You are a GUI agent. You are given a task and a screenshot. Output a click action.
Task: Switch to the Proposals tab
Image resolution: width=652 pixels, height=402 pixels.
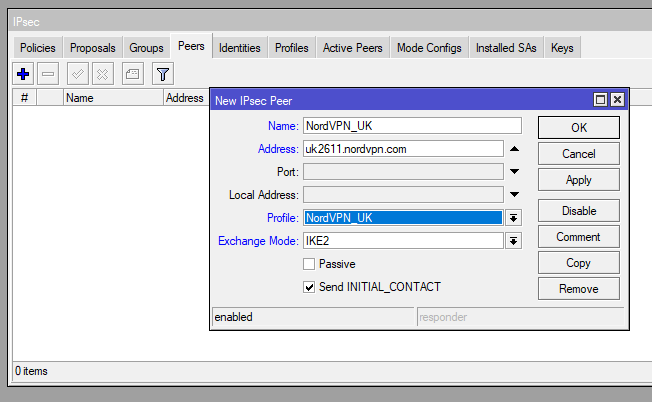[x=93, y=48]
